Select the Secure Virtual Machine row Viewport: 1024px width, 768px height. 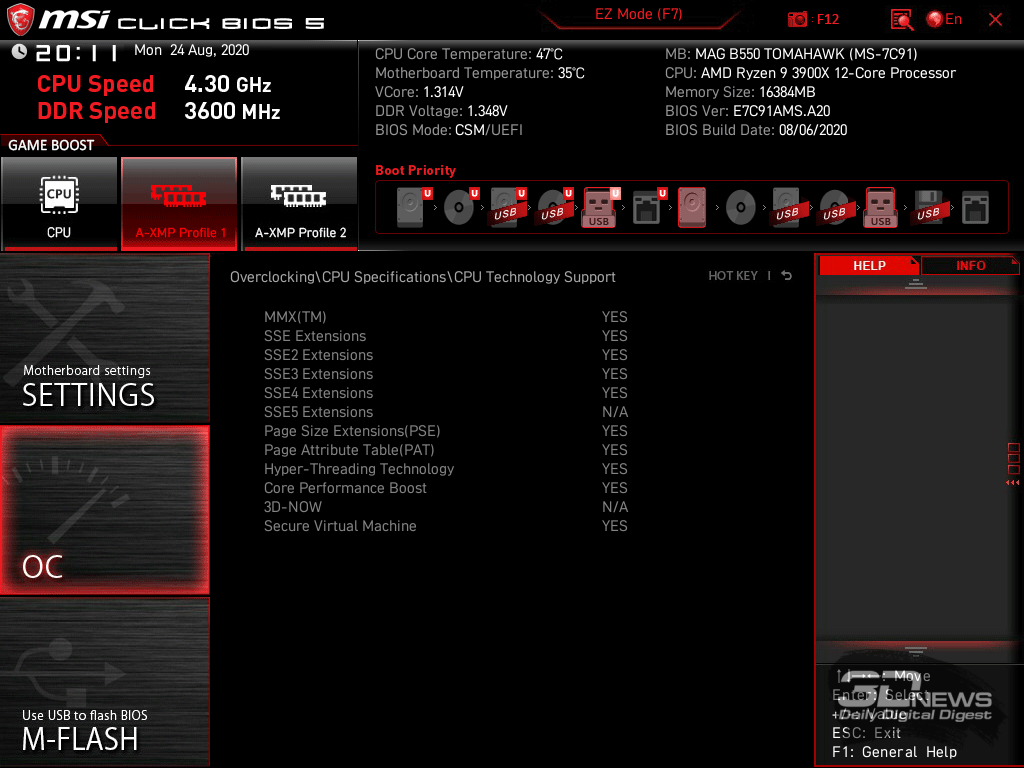(445, 525)
